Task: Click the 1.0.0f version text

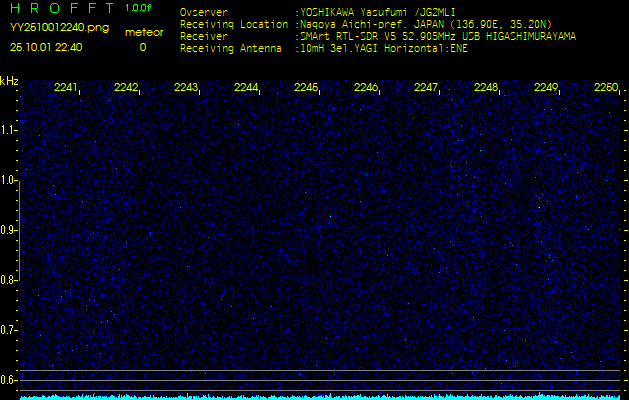Action: [139, 8]
